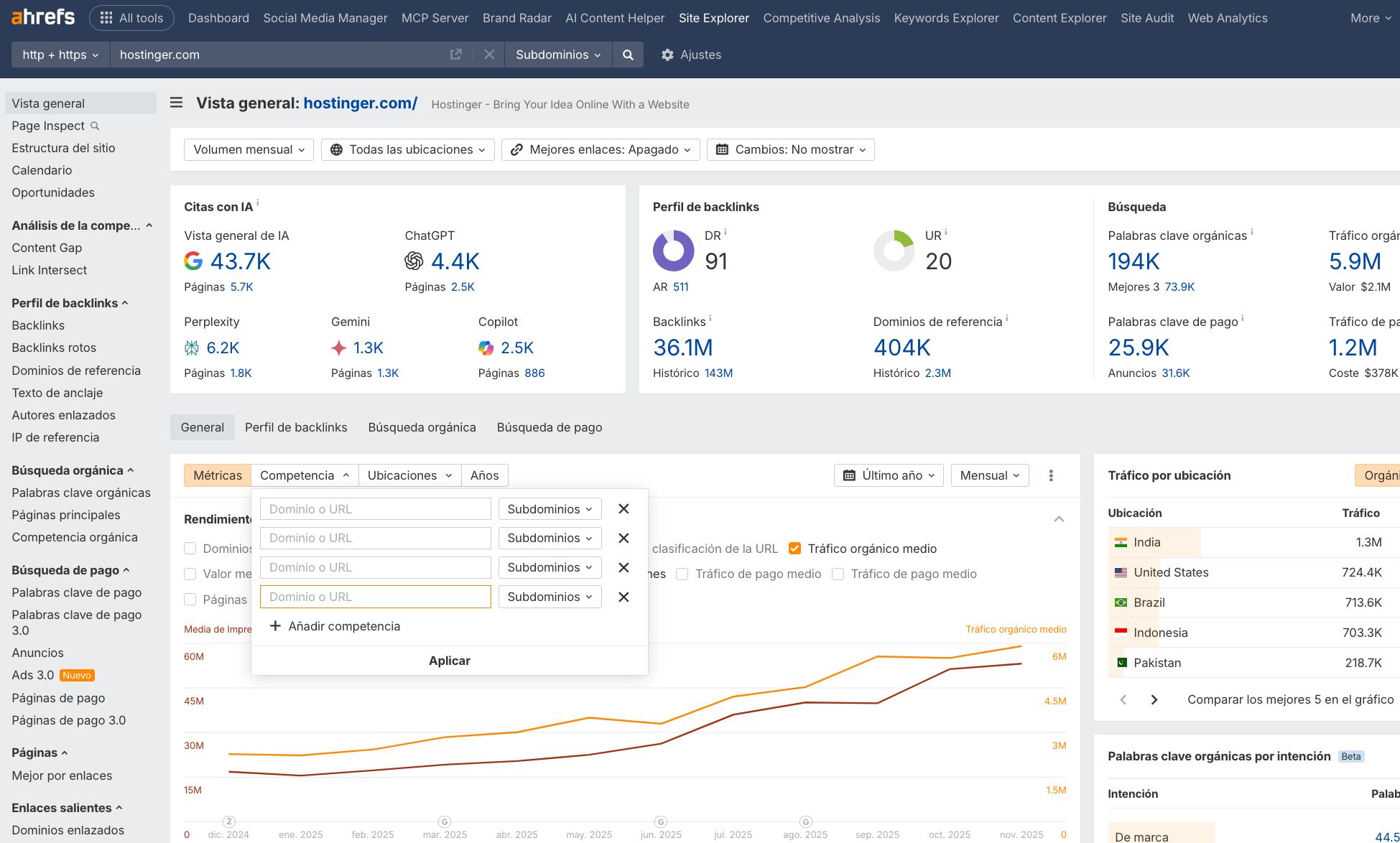Click the last Dominio o URL input

pyautogui.click(x=375, y=597)
